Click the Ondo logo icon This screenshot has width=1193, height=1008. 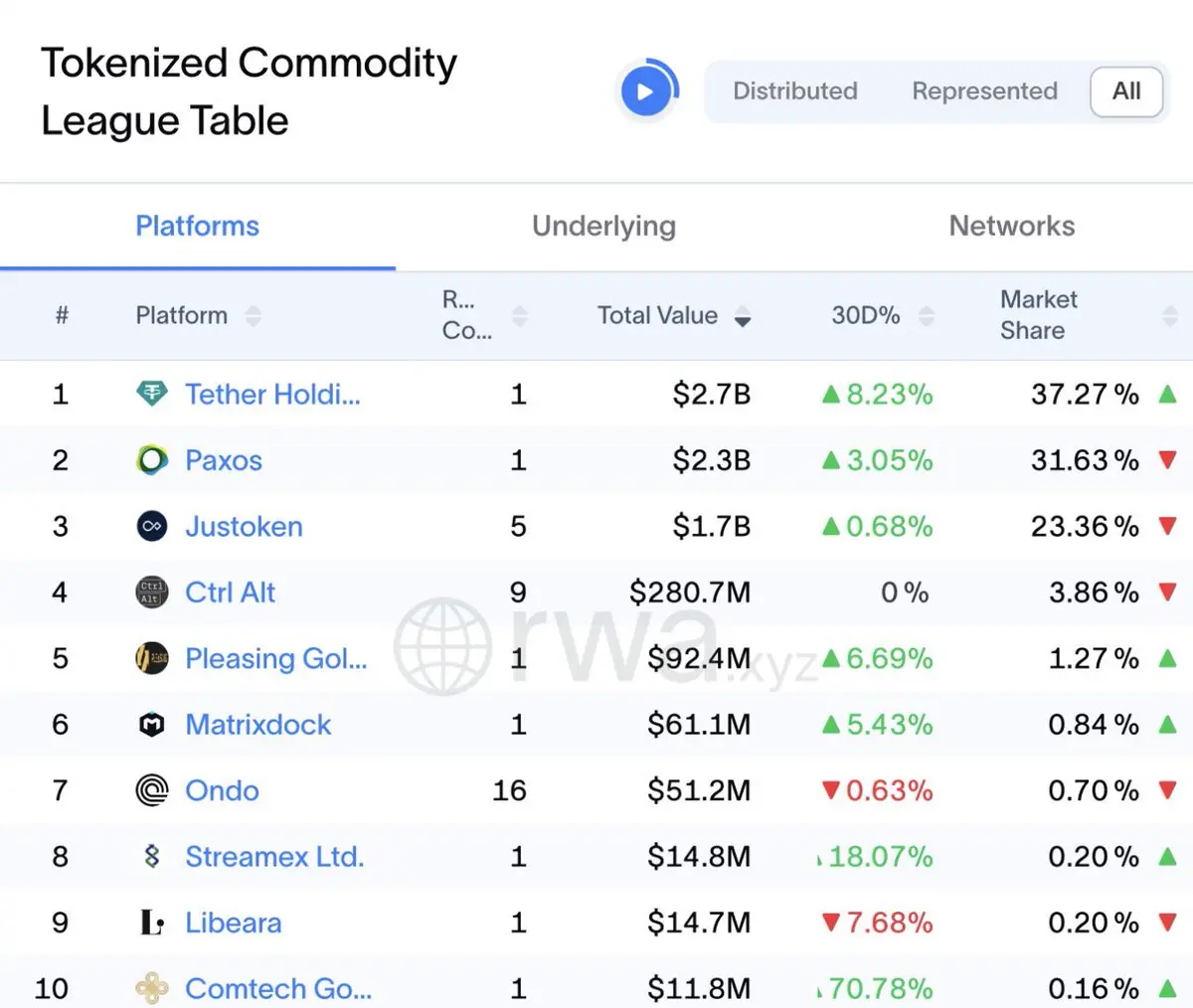pos(151,790)
